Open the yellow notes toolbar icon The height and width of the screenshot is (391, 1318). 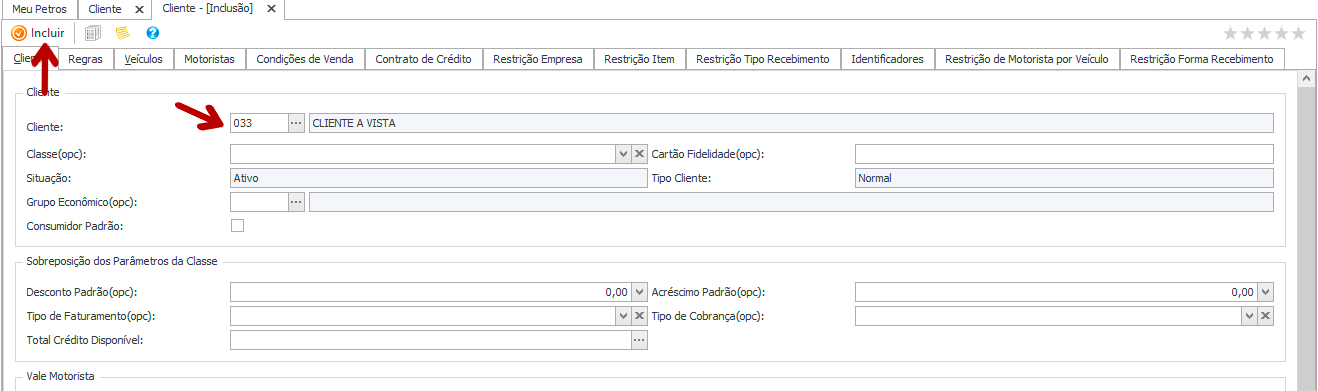(122, 33)
